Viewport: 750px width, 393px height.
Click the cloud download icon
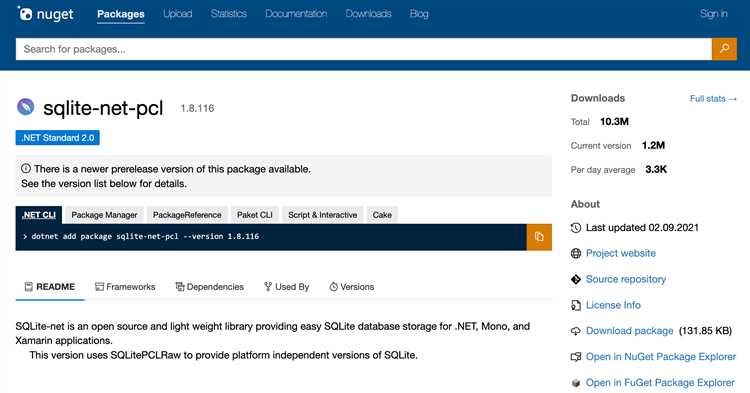coord(576,331)
